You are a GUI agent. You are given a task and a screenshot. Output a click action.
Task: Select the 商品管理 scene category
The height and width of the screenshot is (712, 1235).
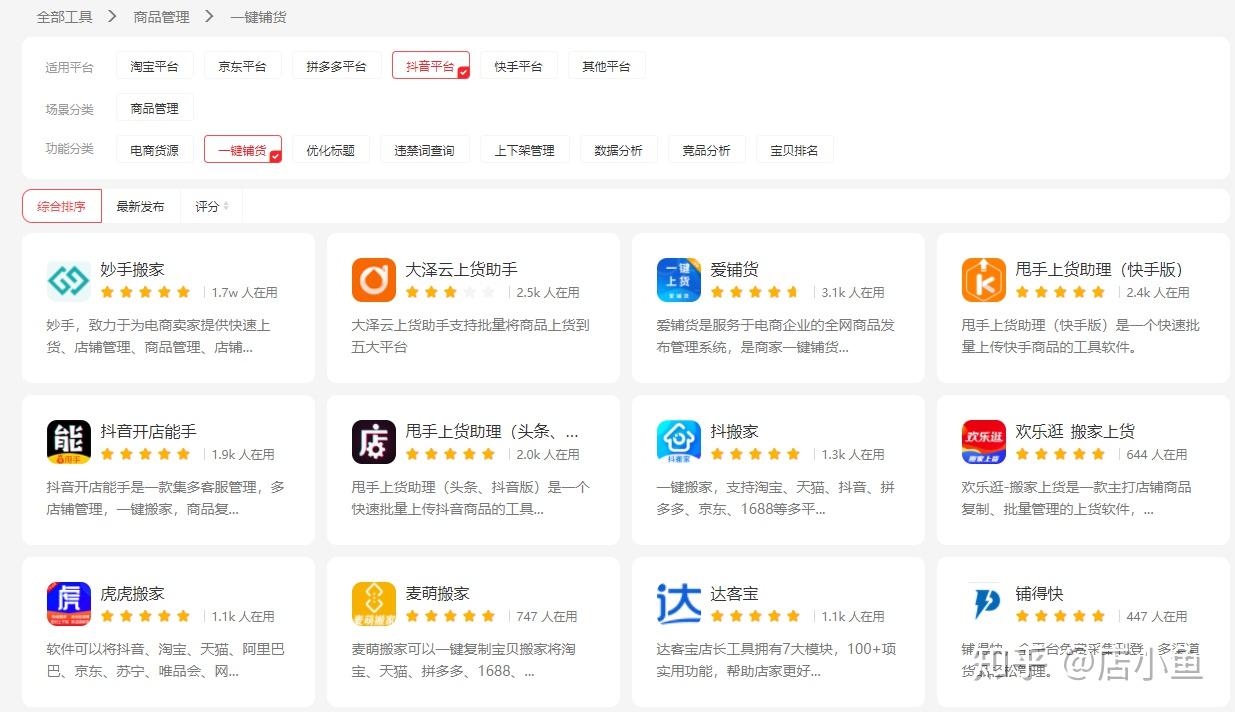coord(154,108)
